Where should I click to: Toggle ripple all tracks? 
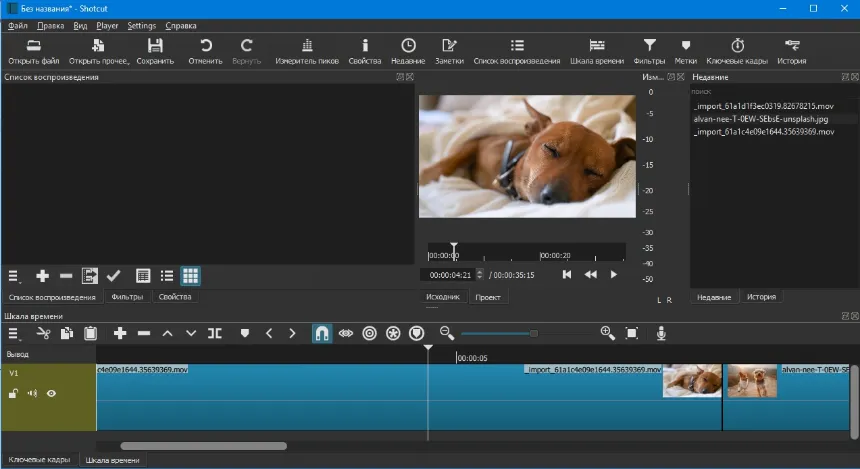click(393, 333)
